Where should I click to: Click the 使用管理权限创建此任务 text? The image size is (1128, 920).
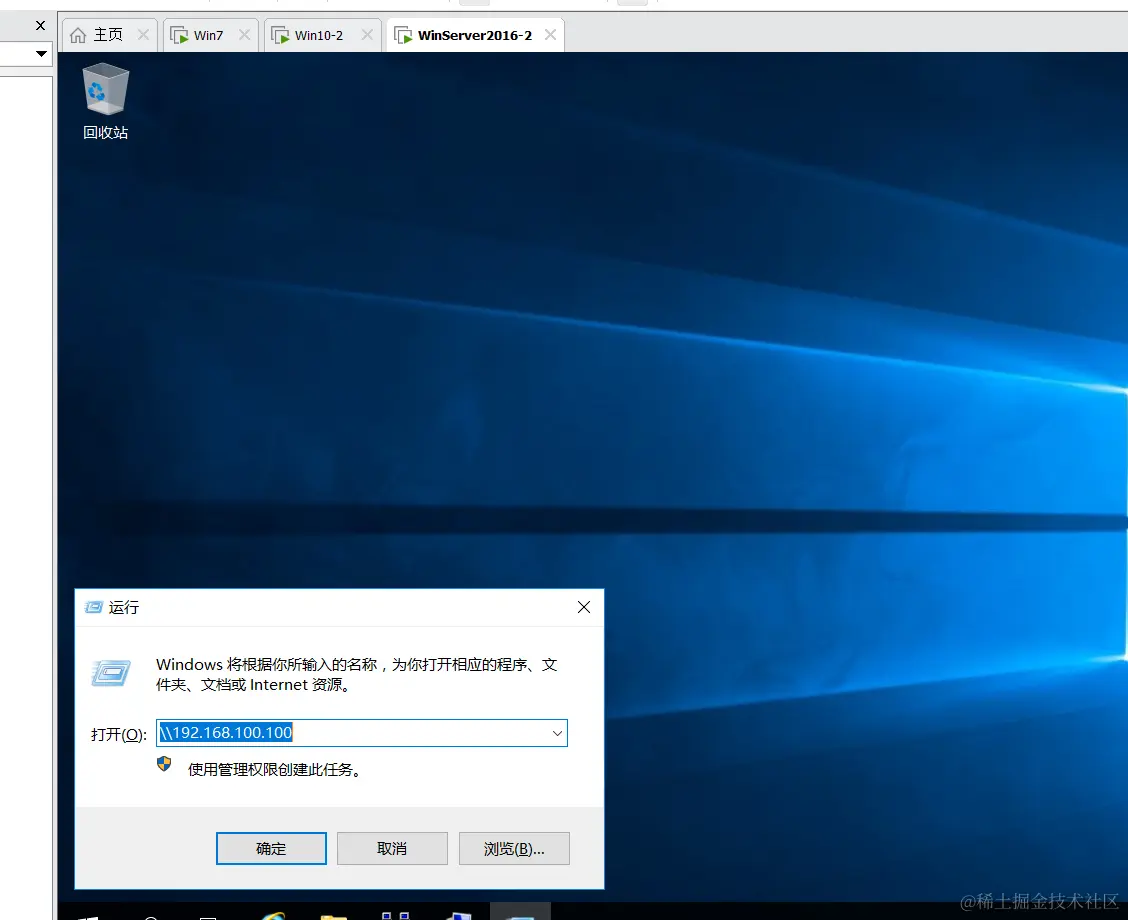(274, 770)
